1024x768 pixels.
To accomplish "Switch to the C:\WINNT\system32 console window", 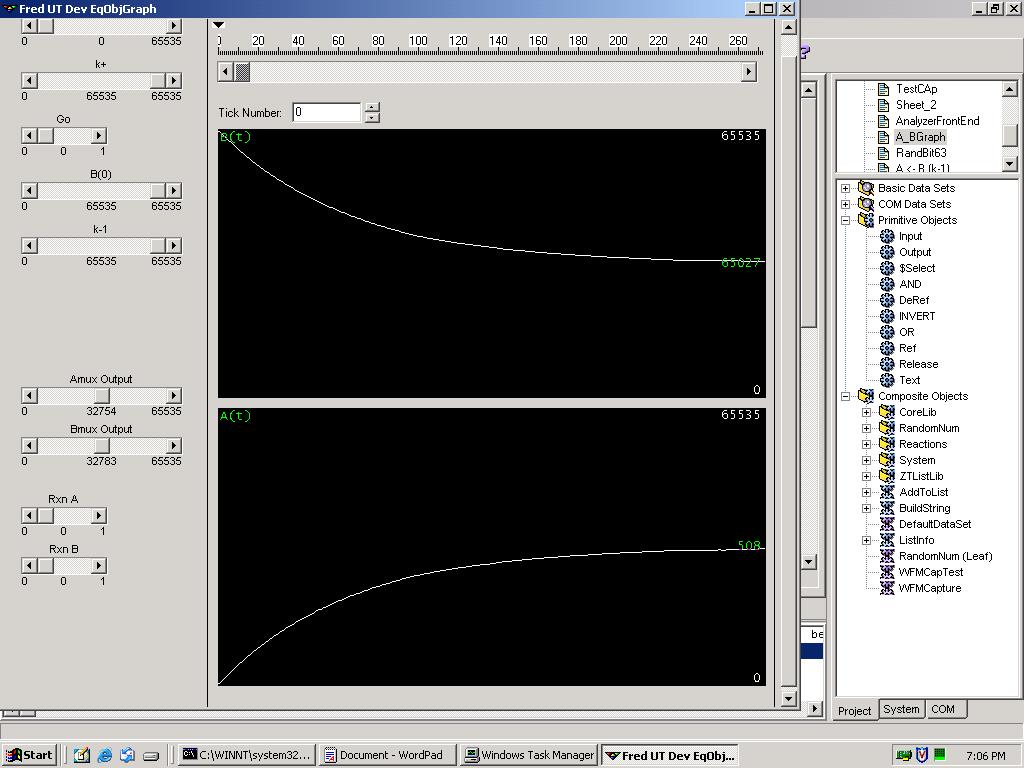I will (248, 755).
